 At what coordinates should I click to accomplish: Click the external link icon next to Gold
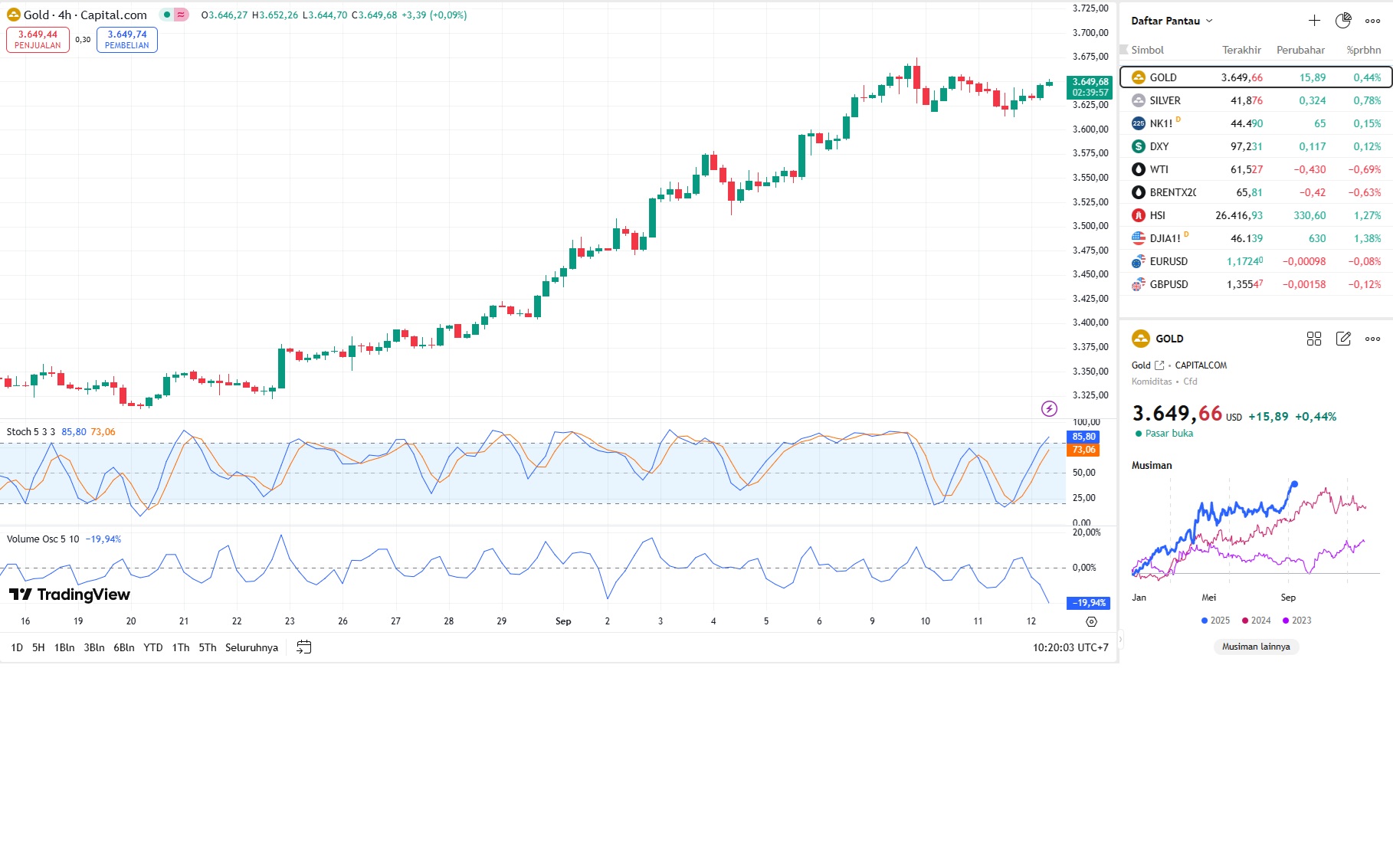[1159, 365]
